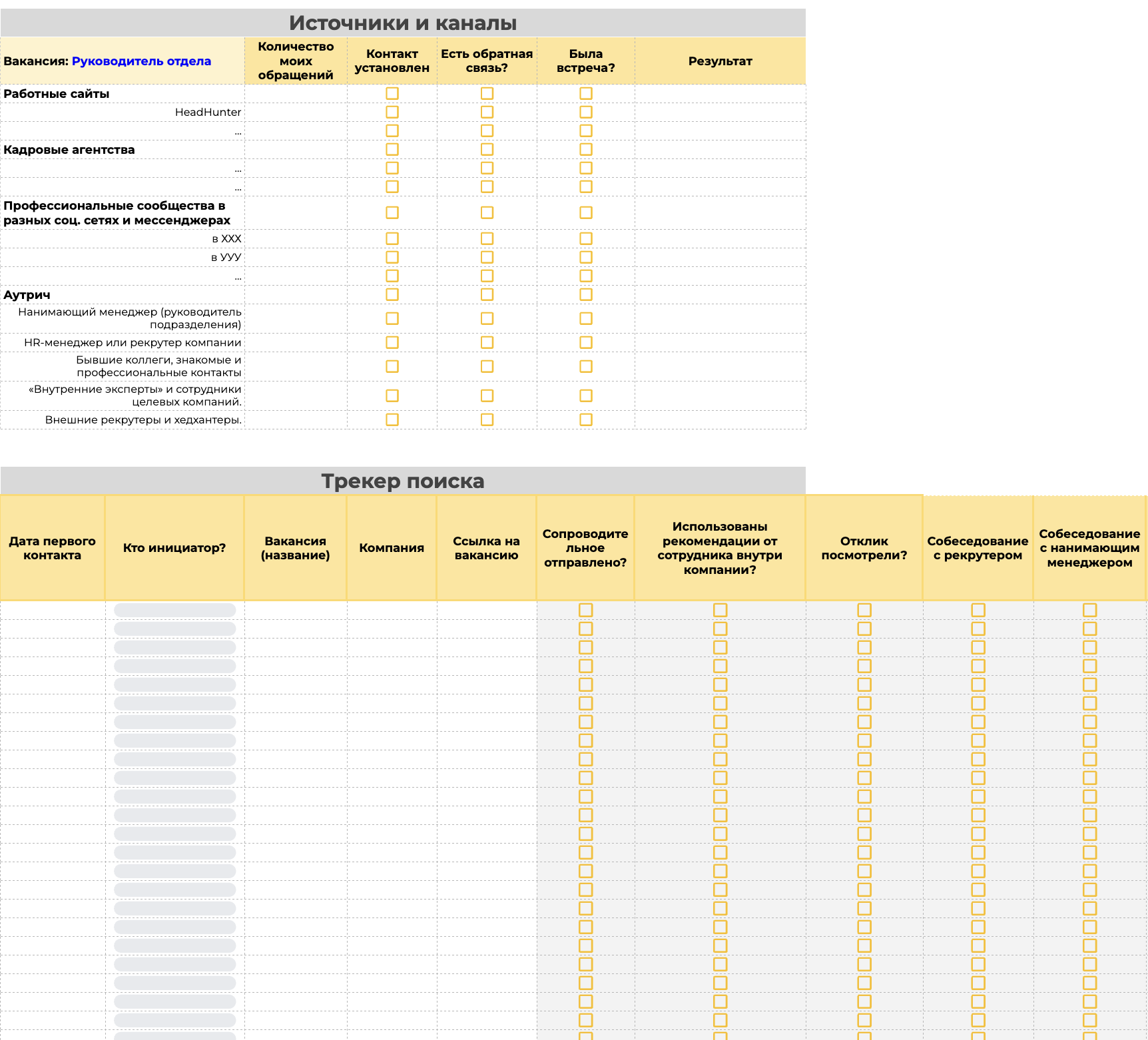The image size is (1148, 1040).
Task: Check first 'Отклик посмотрели?' checkbox
Action: tap(864, 610)
